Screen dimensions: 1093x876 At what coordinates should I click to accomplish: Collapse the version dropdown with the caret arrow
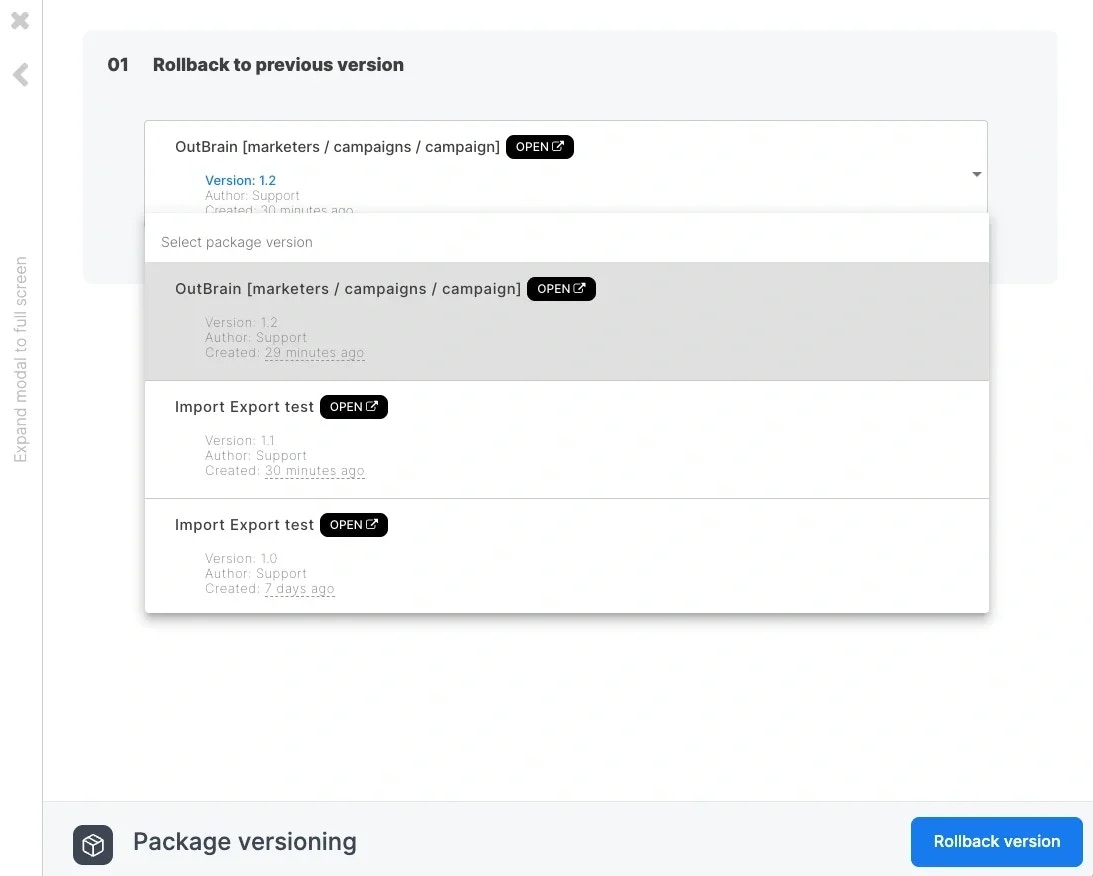tap(976, 173)
